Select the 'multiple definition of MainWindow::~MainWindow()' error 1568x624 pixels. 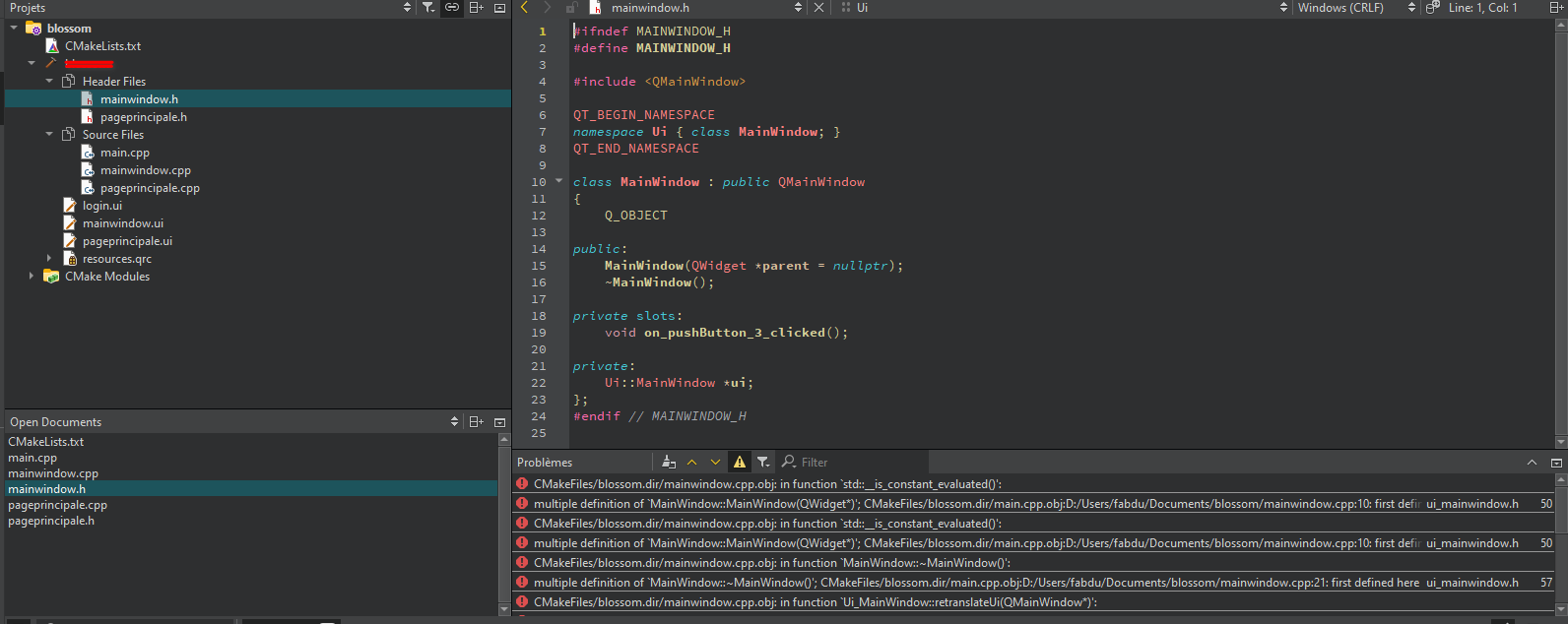(x=1033, y=583)
